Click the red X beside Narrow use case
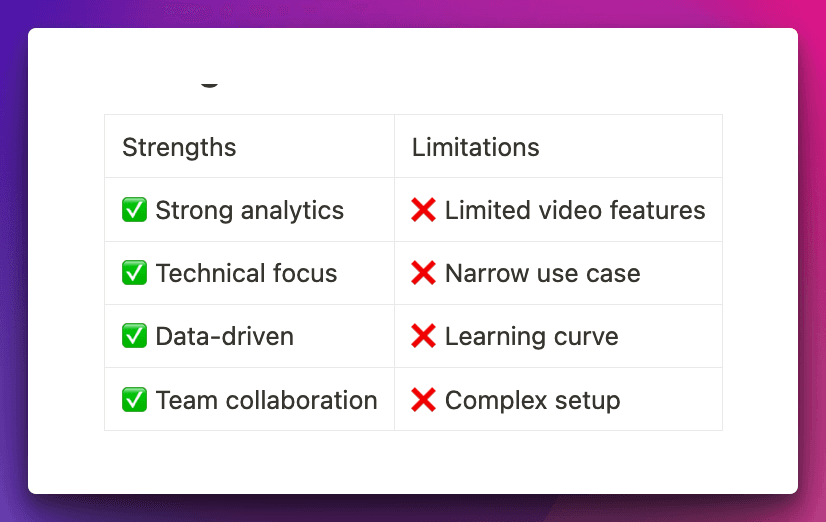This screenshot has width=826, height=522. pyautogui.click(x=423, y=273)
